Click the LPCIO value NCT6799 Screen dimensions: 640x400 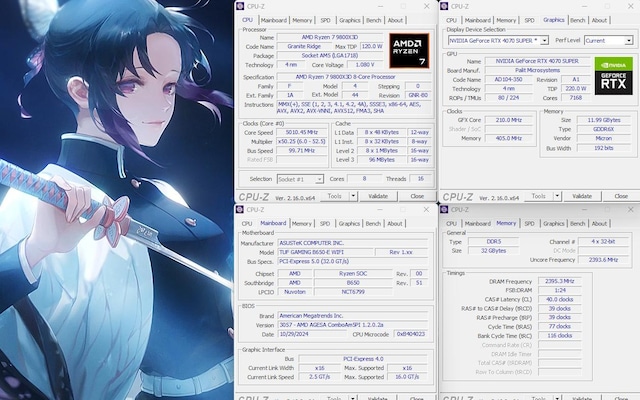[353, 292]
